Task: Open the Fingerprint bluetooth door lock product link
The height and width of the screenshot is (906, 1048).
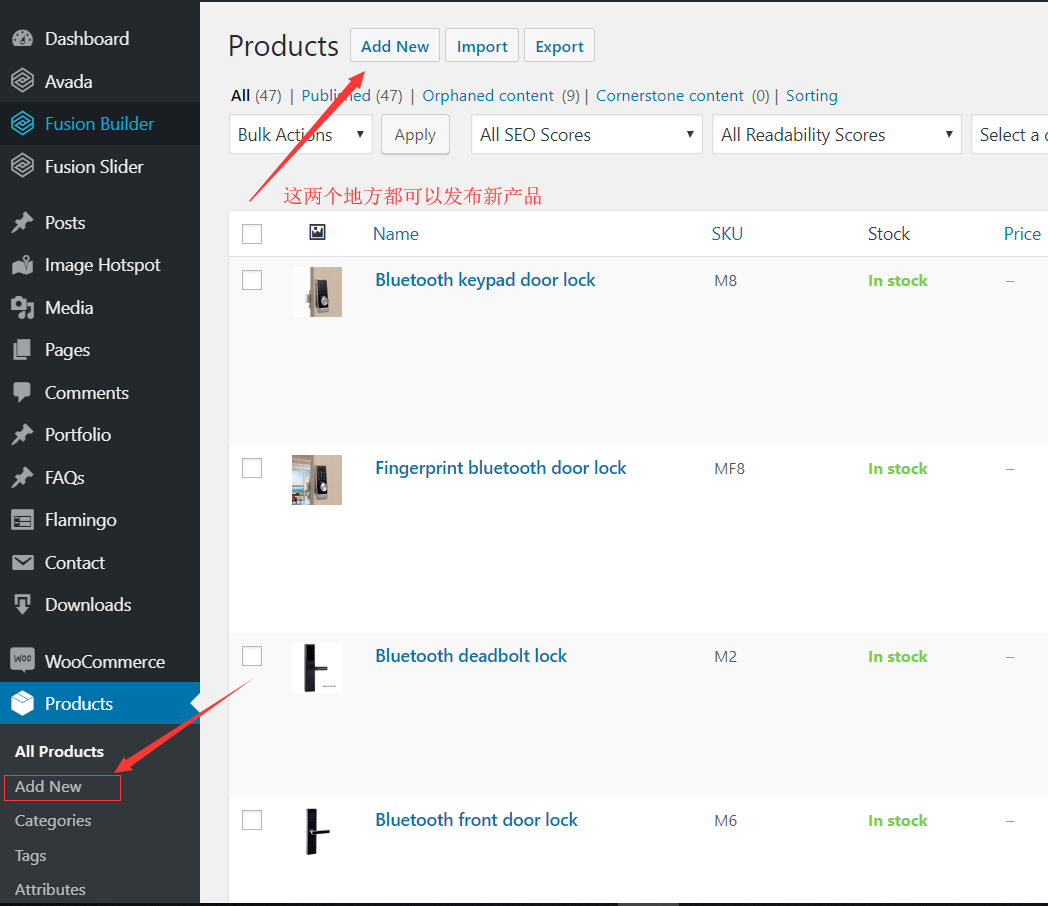Action: [x=500, y=468]
